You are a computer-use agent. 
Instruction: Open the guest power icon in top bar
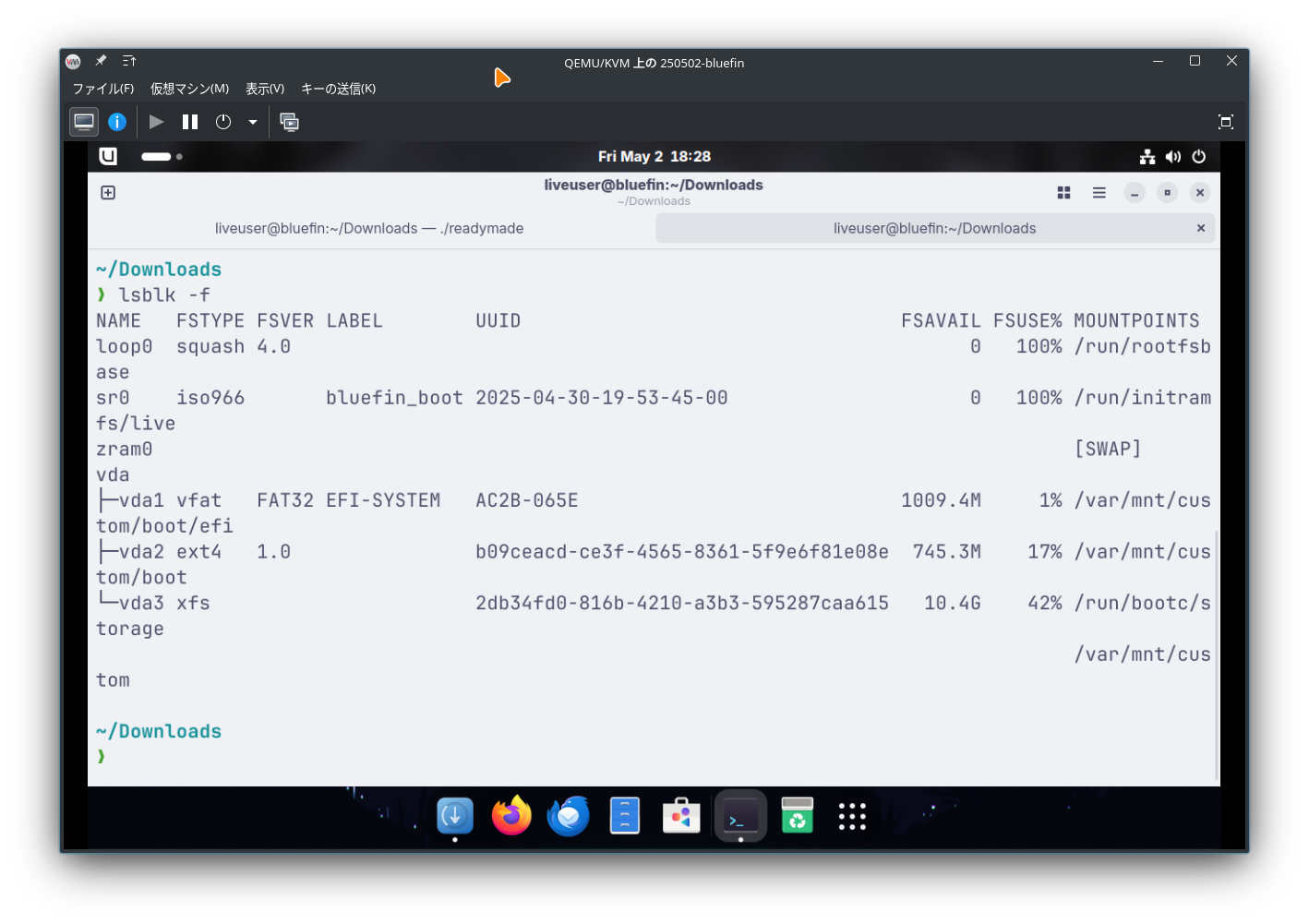click(x=1199, y=157)
